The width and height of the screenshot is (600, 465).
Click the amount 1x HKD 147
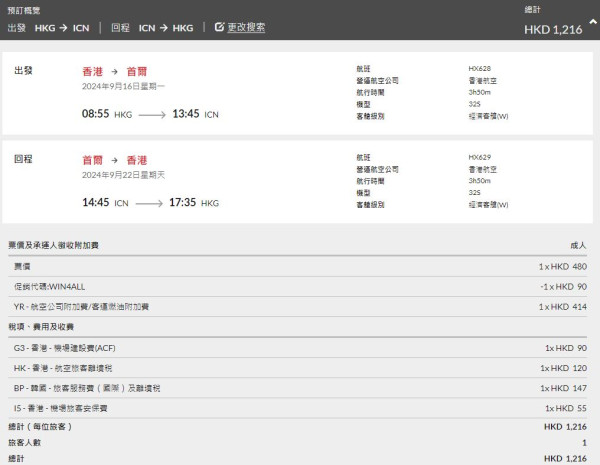[x=563, y=388]
